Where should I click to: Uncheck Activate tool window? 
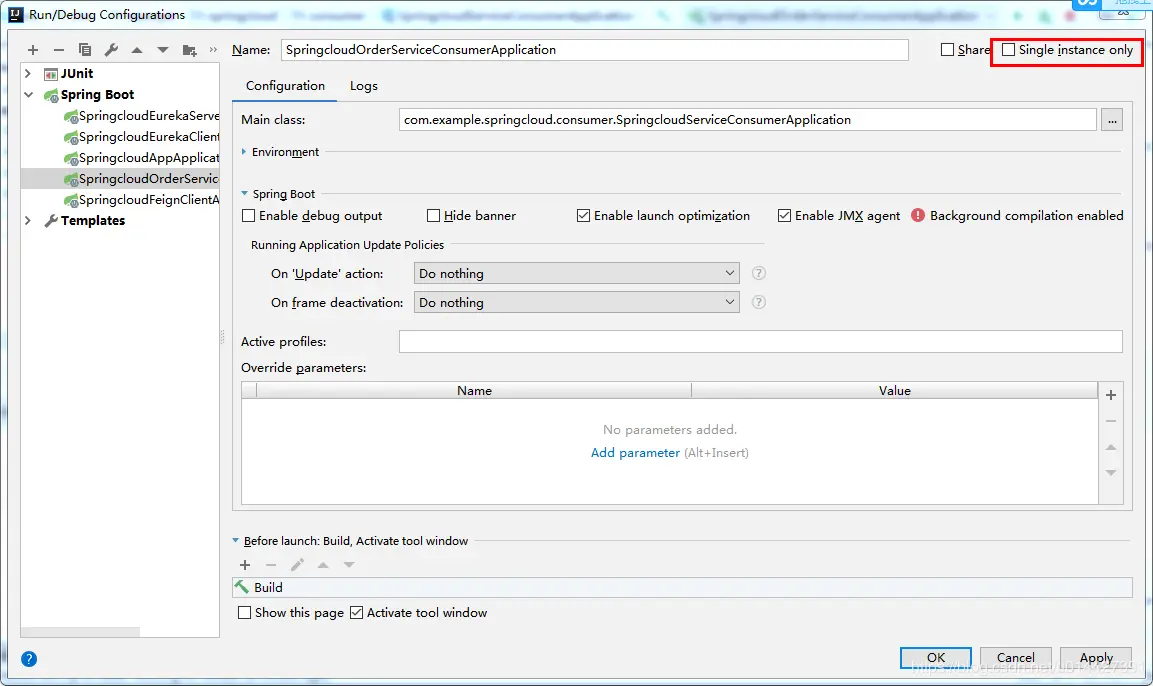click(357, 612)
